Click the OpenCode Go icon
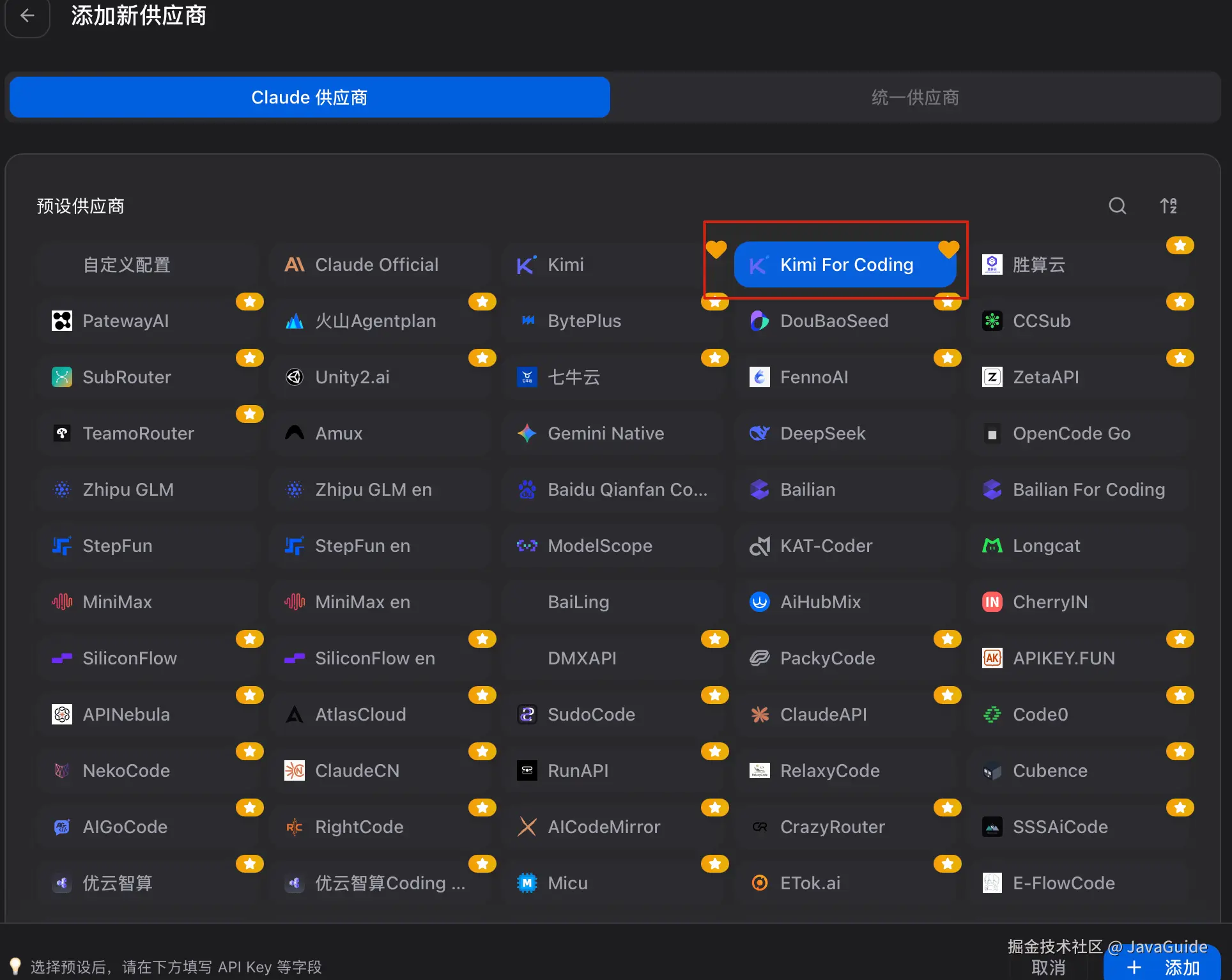Image resolution: width=1232 pixels, height=980 pixels. (992, 434)
